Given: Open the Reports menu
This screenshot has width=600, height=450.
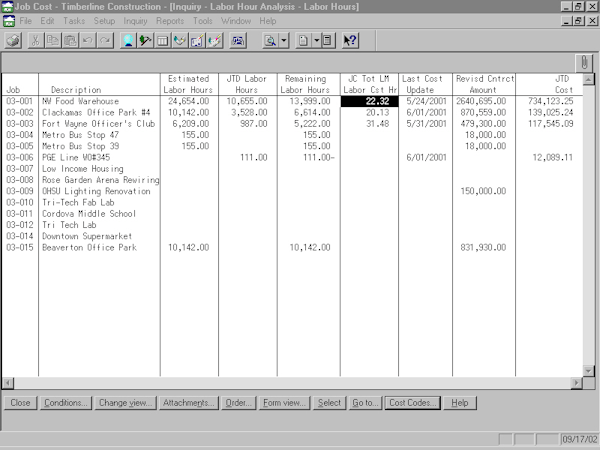Looking at the screenshot, I should click(170, 21).
